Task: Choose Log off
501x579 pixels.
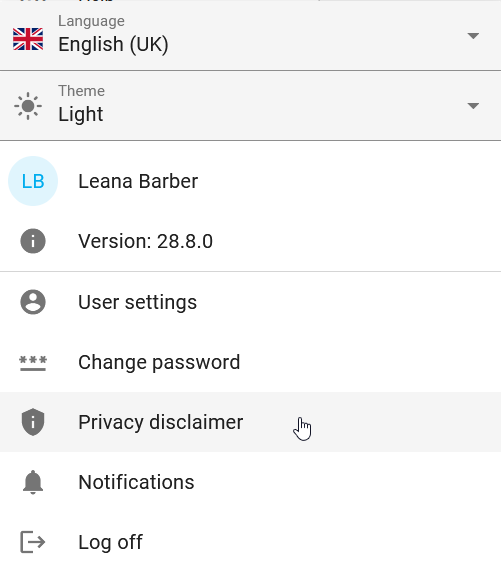Action: [x=250, y=542]
